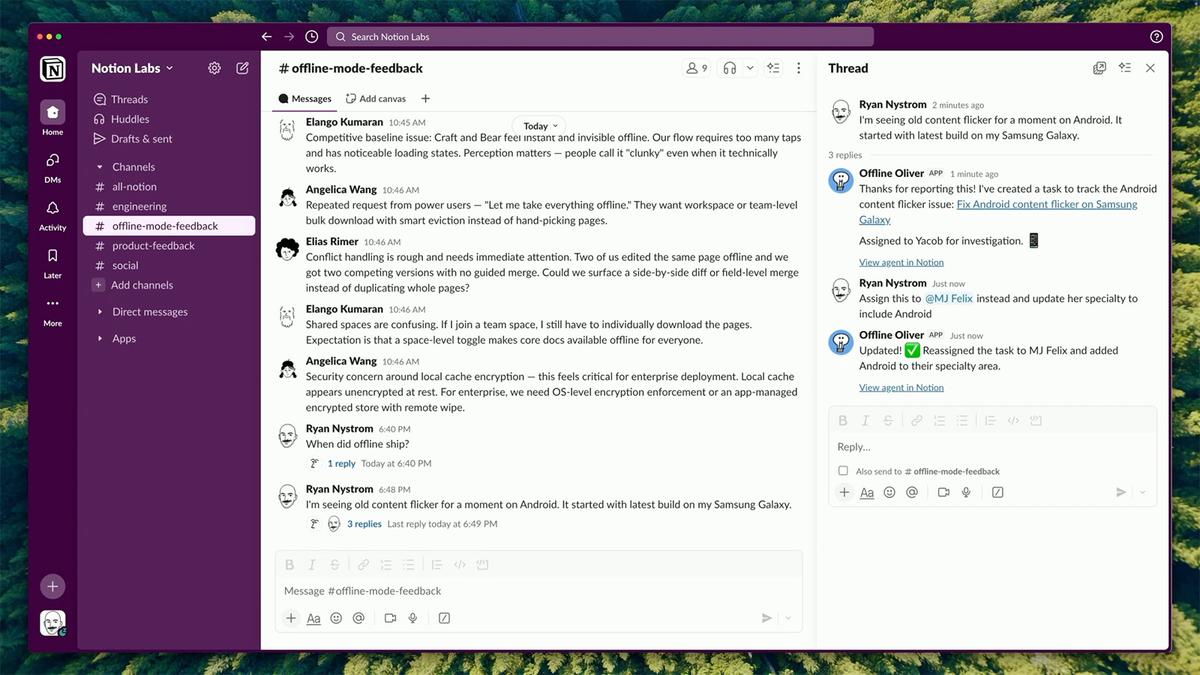Check Also send to #offline-mode-feedback
The image size is (1200, 675).
(844, 471)
